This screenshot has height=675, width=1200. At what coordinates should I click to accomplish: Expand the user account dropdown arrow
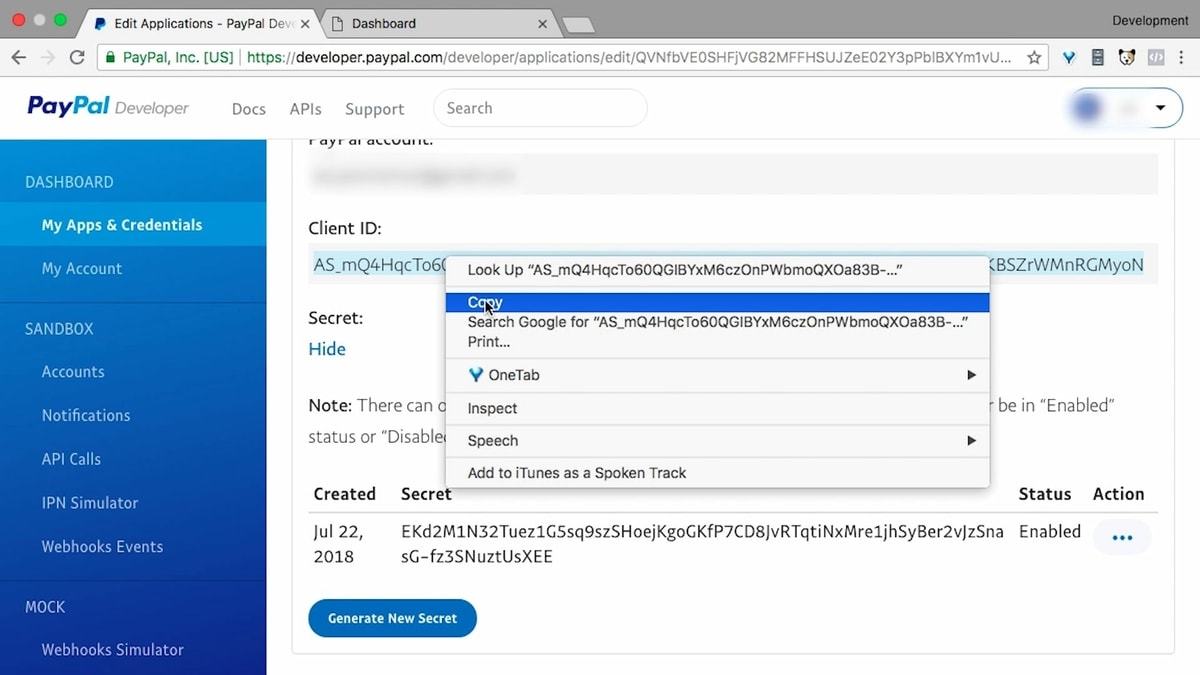(1160, 108)
